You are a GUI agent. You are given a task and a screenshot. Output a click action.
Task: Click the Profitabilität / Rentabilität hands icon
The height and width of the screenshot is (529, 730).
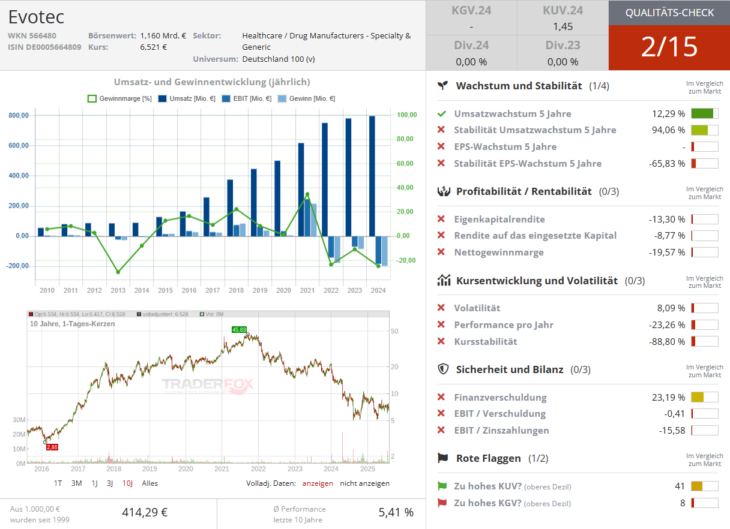[x=444, y=191]
